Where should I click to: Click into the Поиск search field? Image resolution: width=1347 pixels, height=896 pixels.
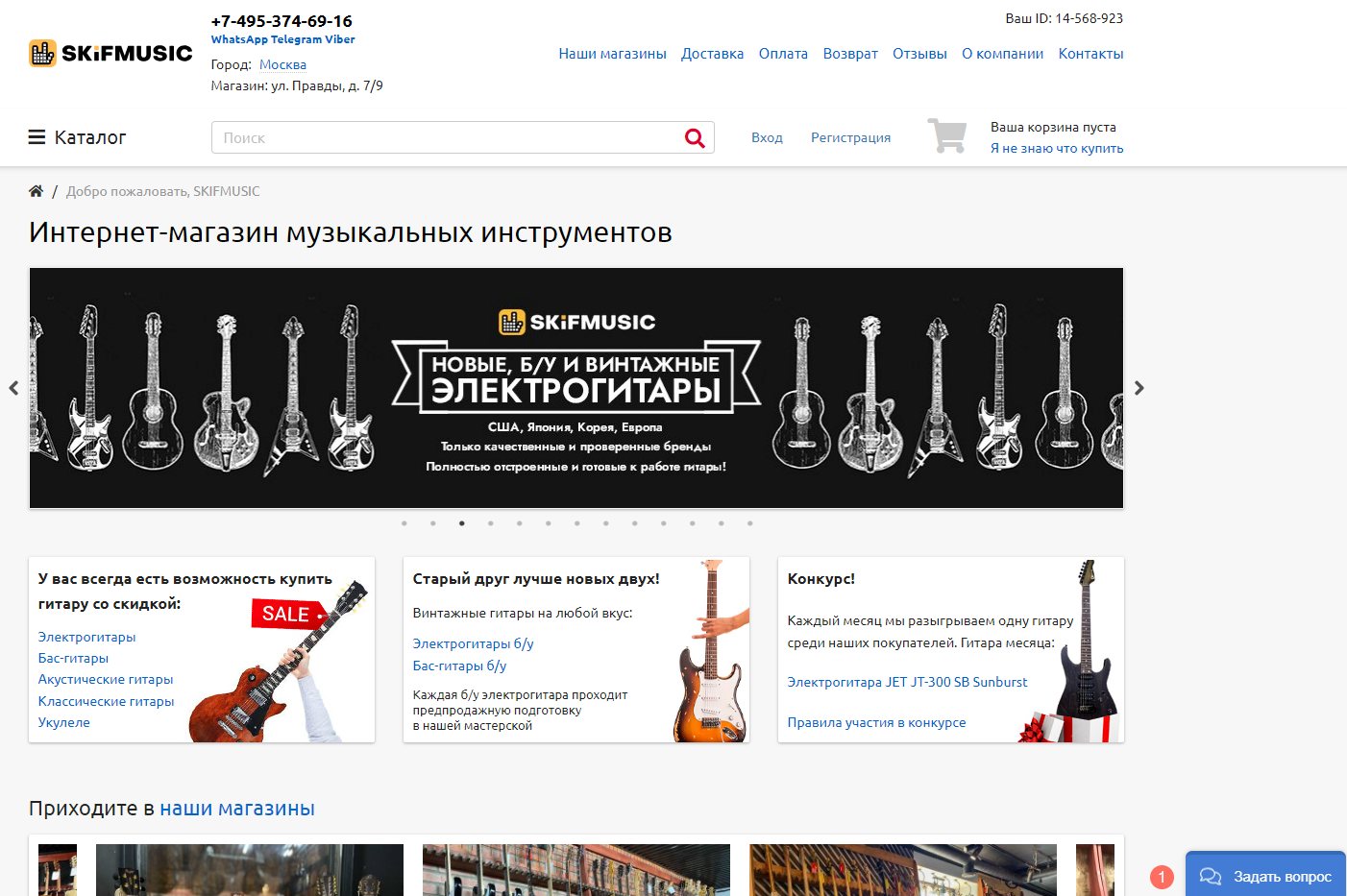(x=447, y=137)
